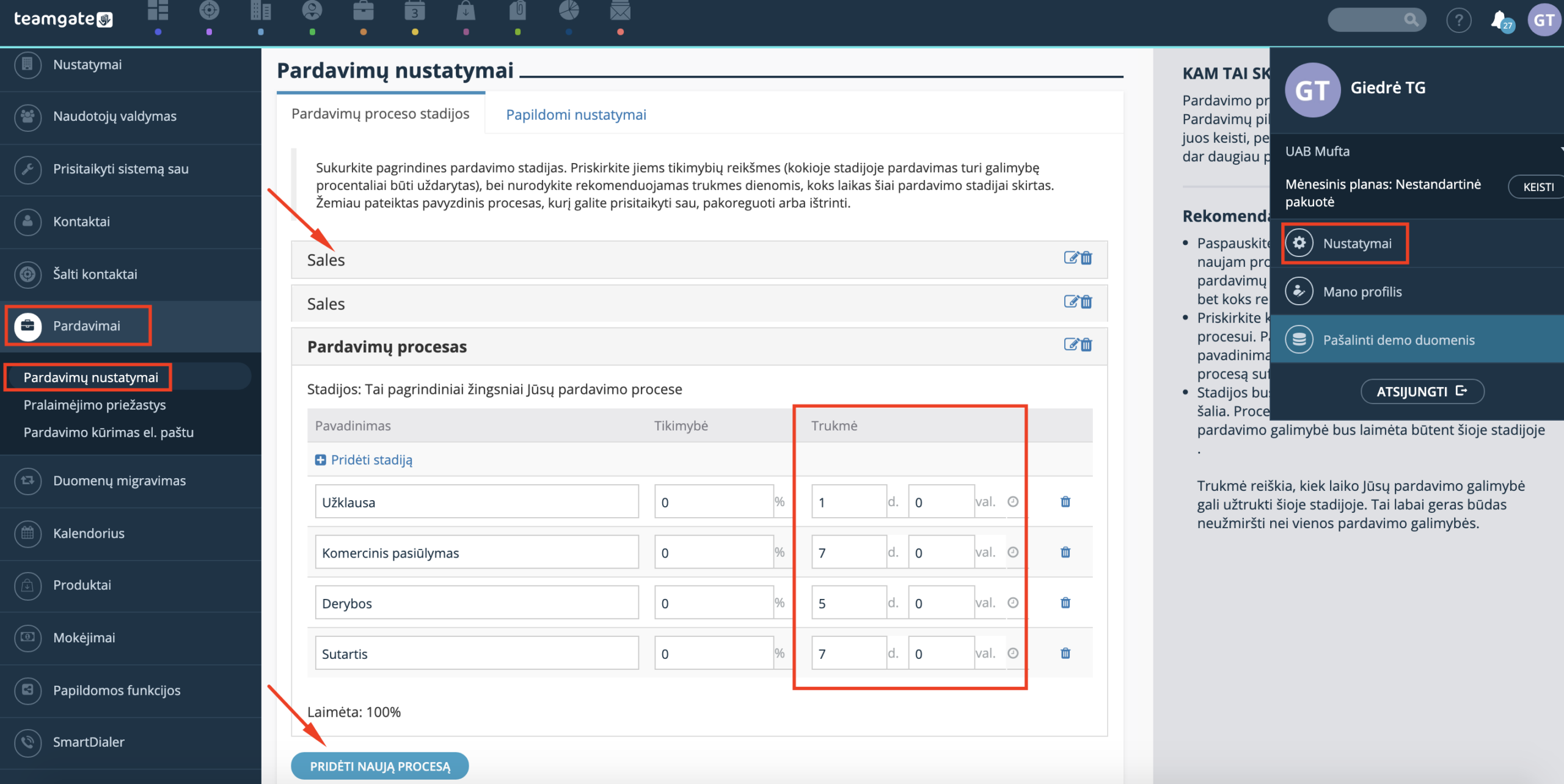Edit the Pardavimų procesas pipeline via pencil icon
1564x784 pixels.
pyautogui.click(x=1071, y=345)
